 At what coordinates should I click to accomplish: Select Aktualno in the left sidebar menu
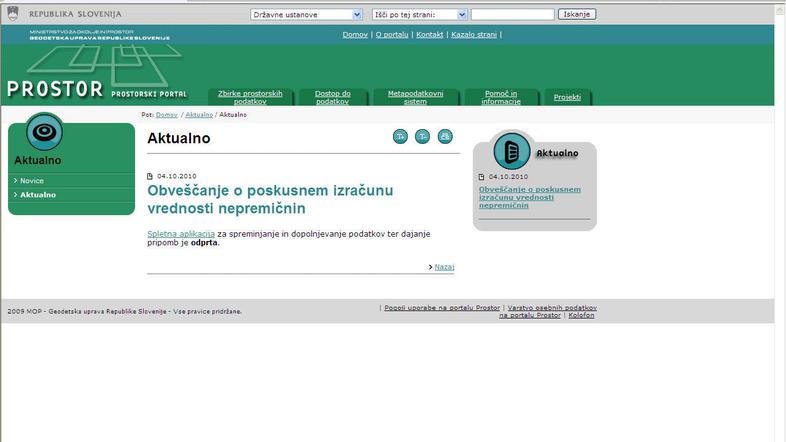(38, 194)
